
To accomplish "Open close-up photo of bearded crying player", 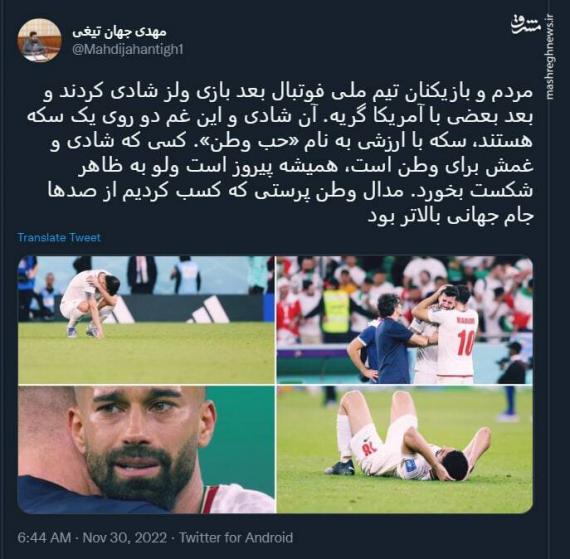I will pyautogui.click(x=146, y=450).
